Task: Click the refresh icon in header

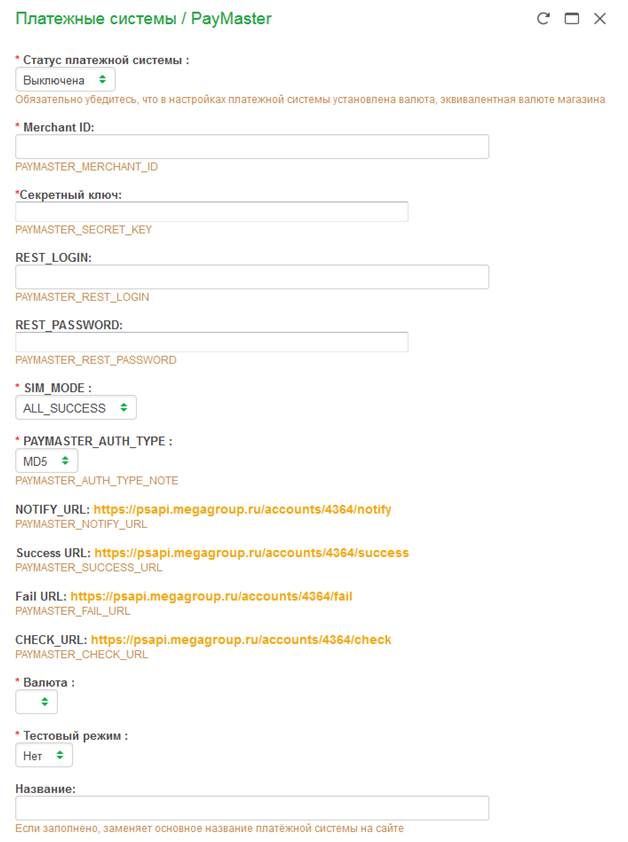Action: pyautogui.click(x=543, y=18)
